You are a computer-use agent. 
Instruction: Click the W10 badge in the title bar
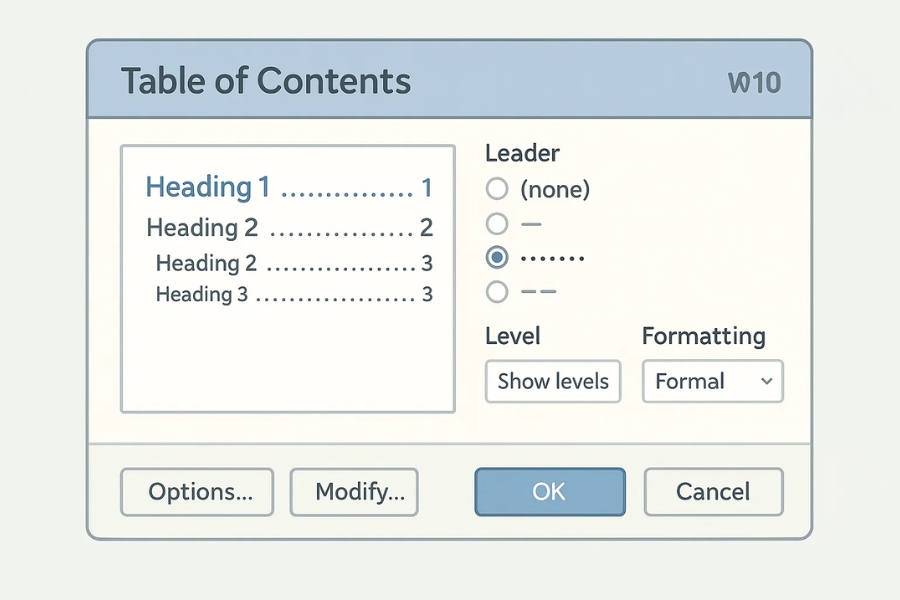pyautogui.click(x=754, y=82)
